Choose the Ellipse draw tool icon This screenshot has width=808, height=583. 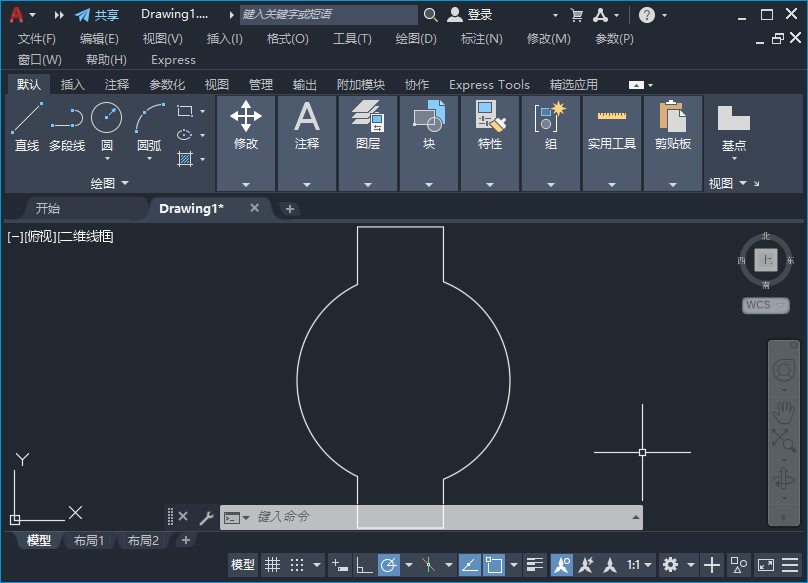[x=184, y=135]
